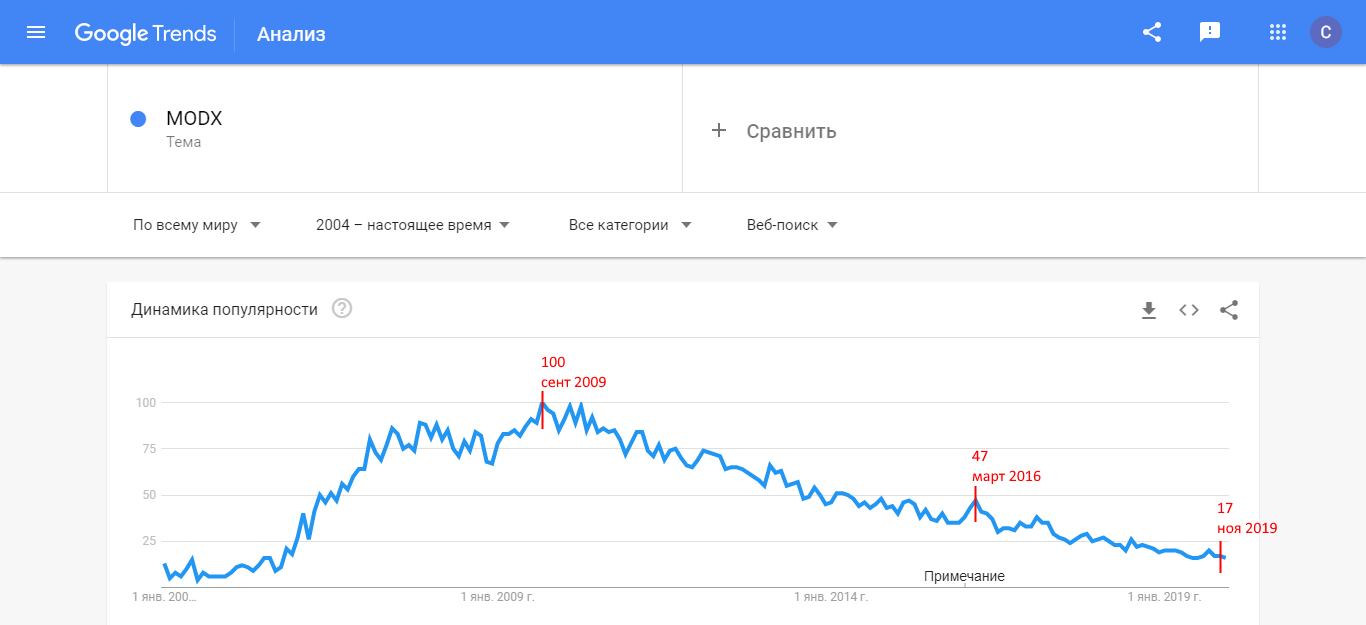This screenshot has width=1366, height=625.
Task: Open the Google apps grid
Action: pos(1277,32)
